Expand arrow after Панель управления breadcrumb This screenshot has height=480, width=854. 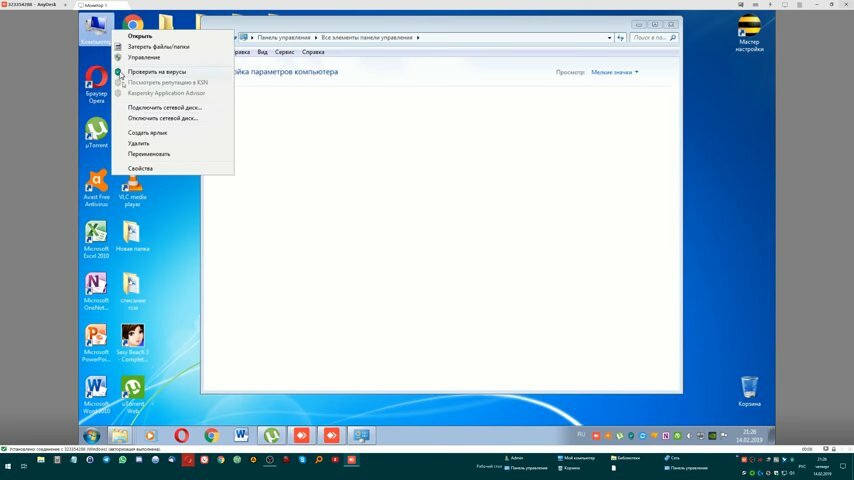(x=316, y=38)
